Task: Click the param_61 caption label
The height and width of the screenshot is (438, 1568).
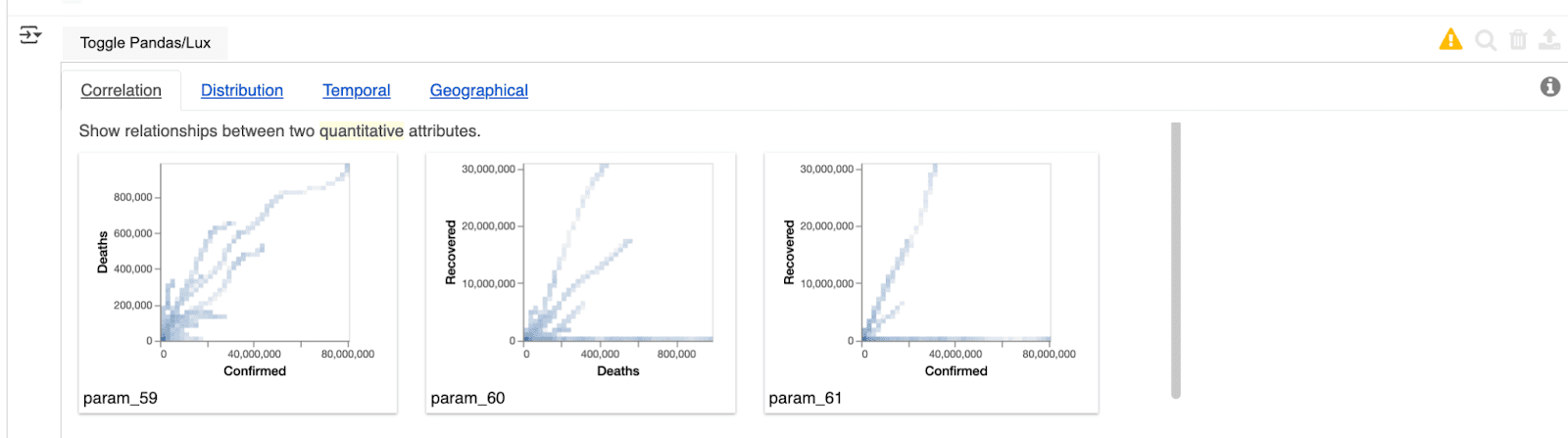Action: [806, 398]
